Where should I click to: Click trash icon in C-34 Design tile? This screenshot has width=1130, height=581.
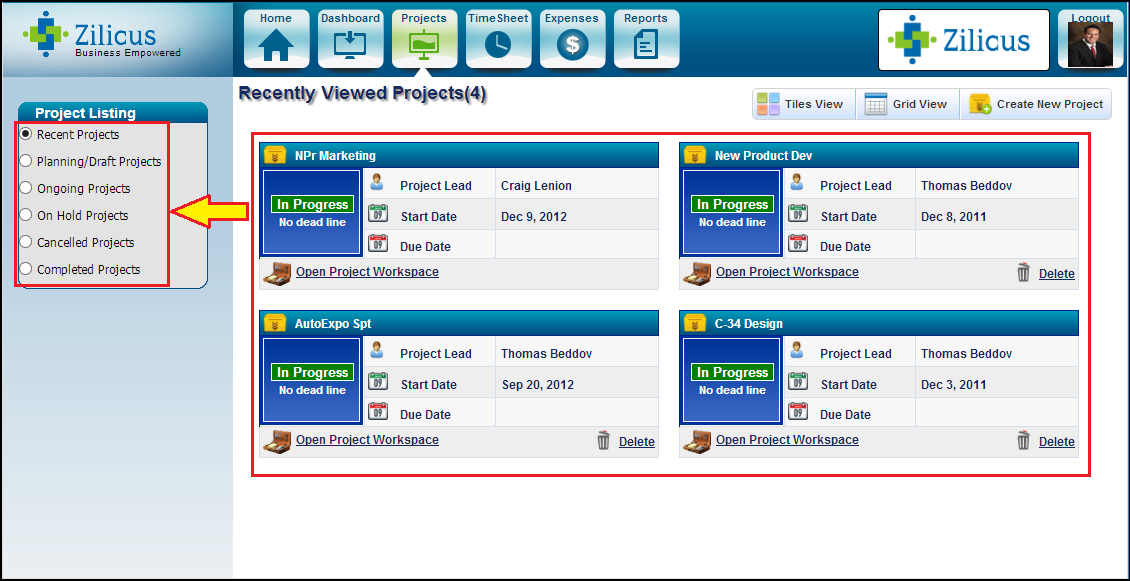tap(1023, 441)
